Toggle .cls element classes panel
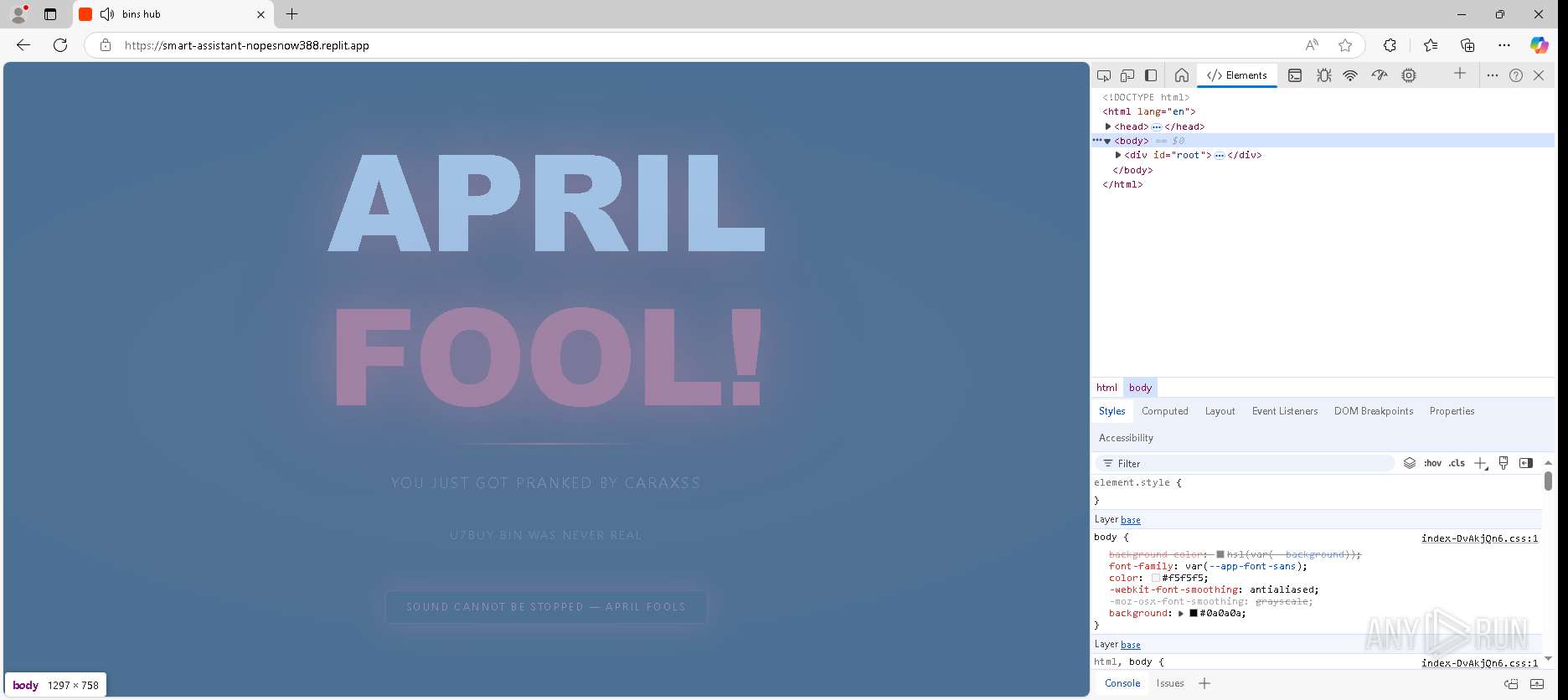Viewport: 1568px width, 700px height. click(x=1457, y=463)
